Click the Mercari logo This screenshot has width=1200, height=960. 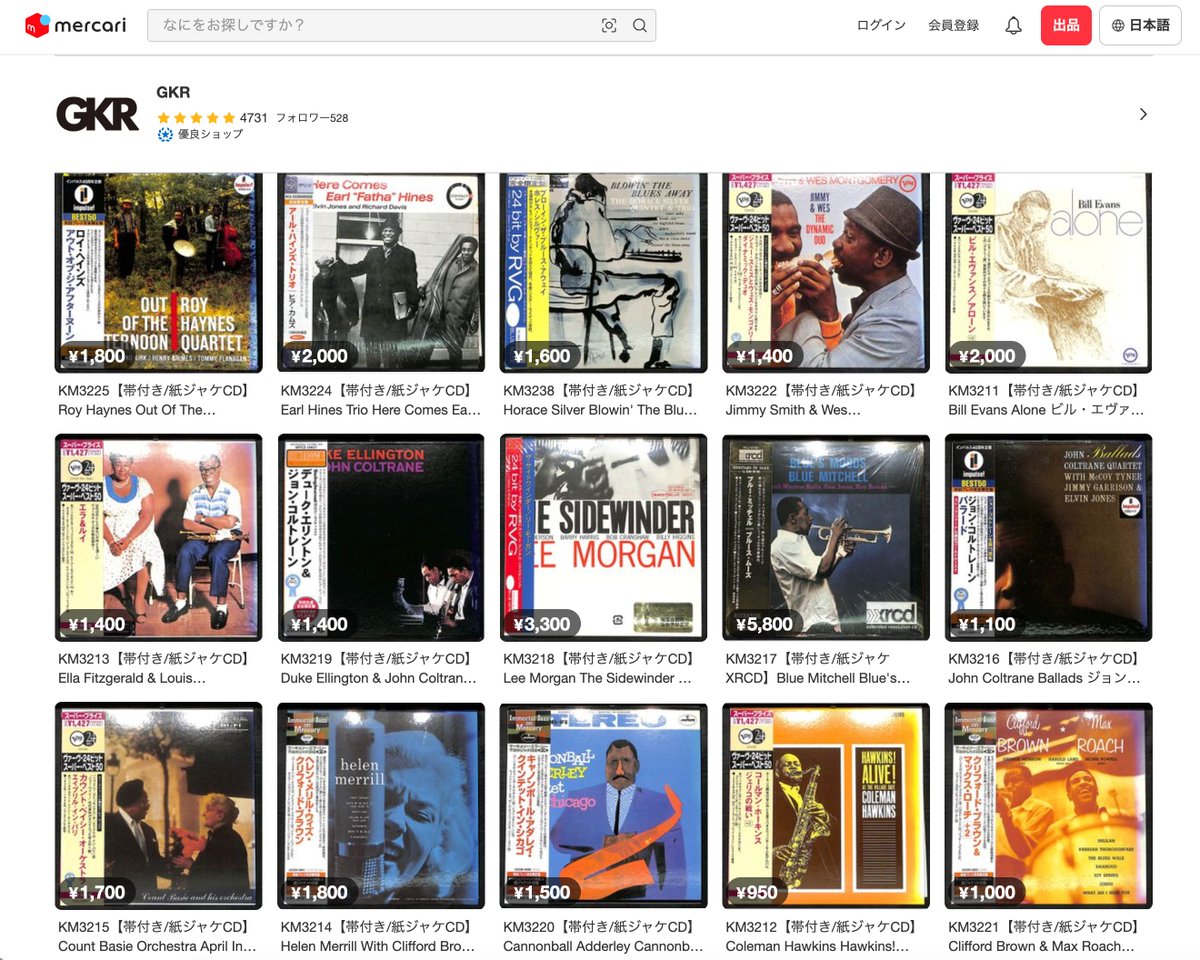click(x=76, y=25)
